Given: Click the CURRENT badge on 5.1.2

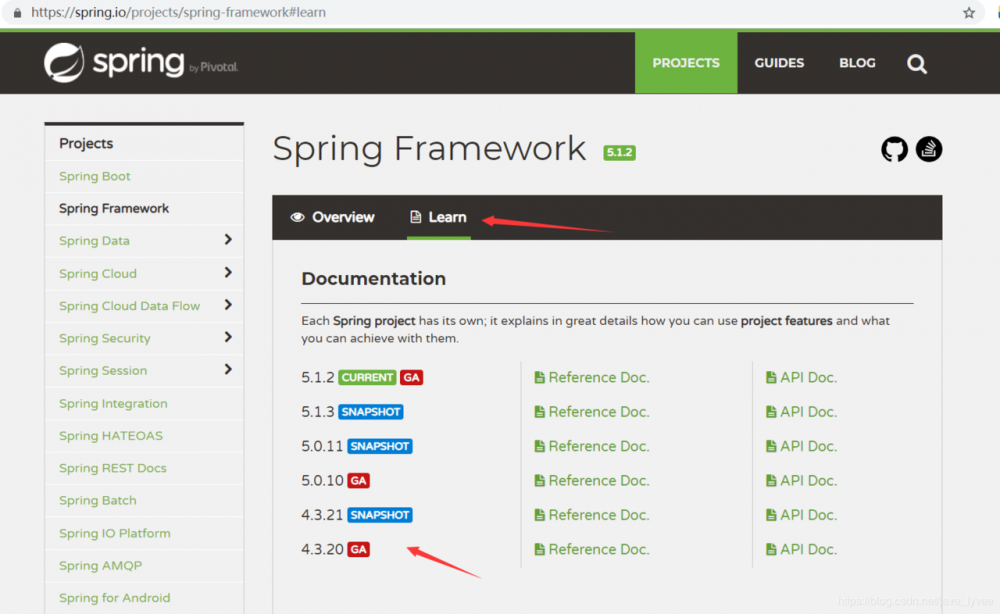Looking at the screenshot, I should [x=367, y=377].
